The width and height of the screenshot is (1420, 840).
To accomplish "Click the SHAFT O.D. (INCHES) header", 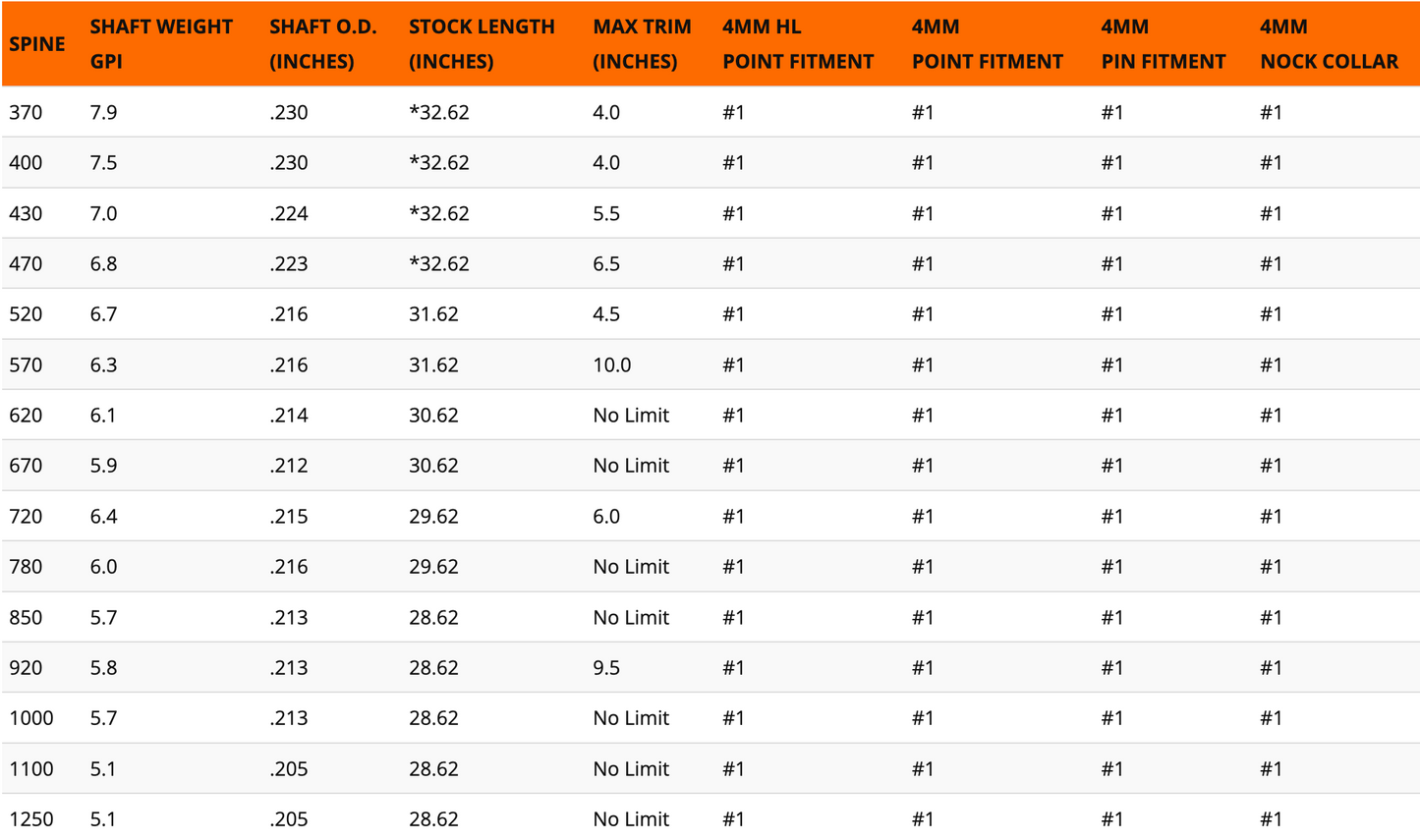I will click(x=322, y=44).
